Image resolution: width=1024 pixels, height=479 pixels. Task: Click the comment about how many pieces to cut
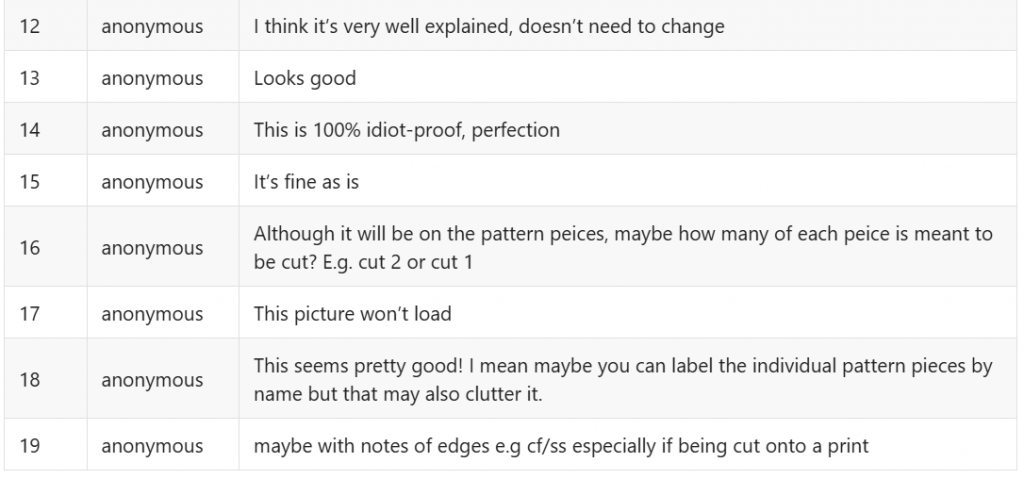pos(622,248)
